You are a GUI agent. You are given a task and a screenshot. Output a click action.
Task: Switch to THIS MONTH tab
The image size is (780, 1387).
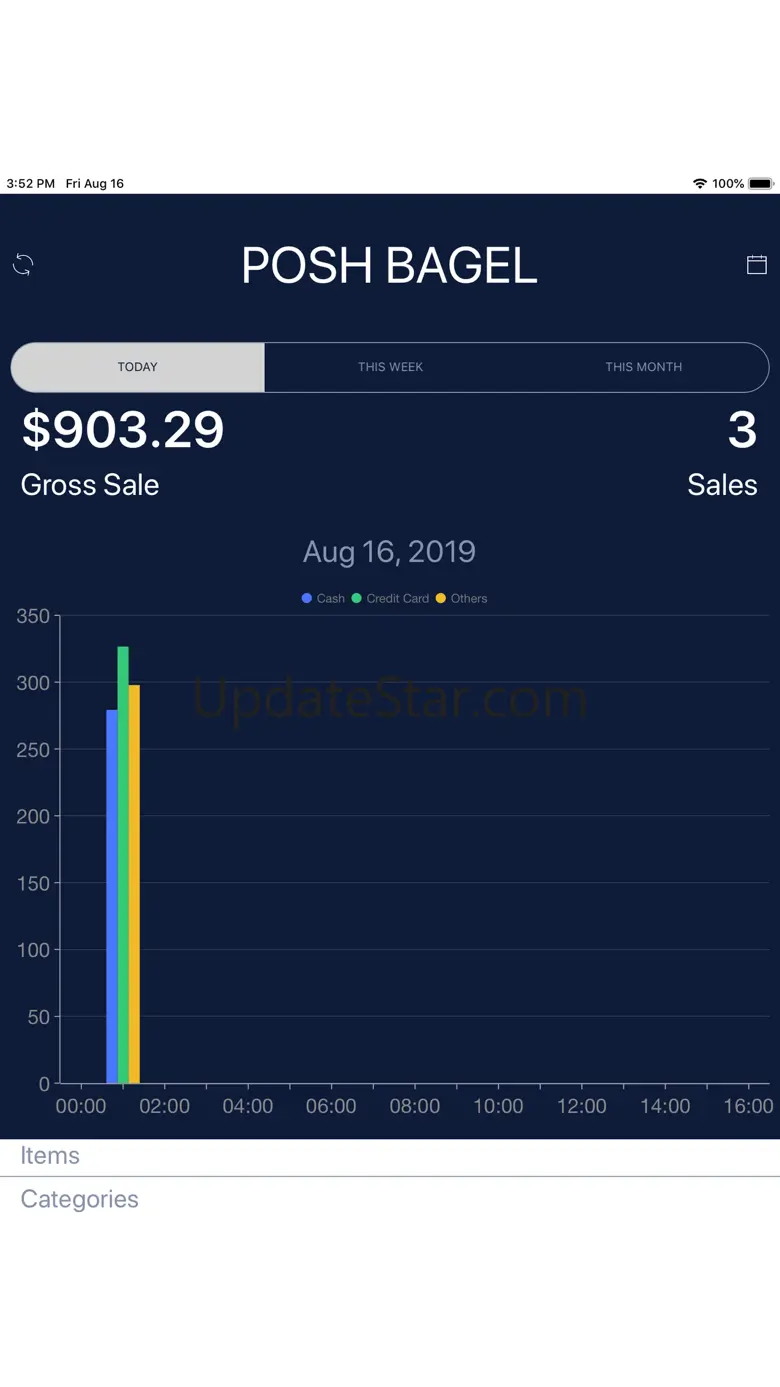click(x=643, y=367)
